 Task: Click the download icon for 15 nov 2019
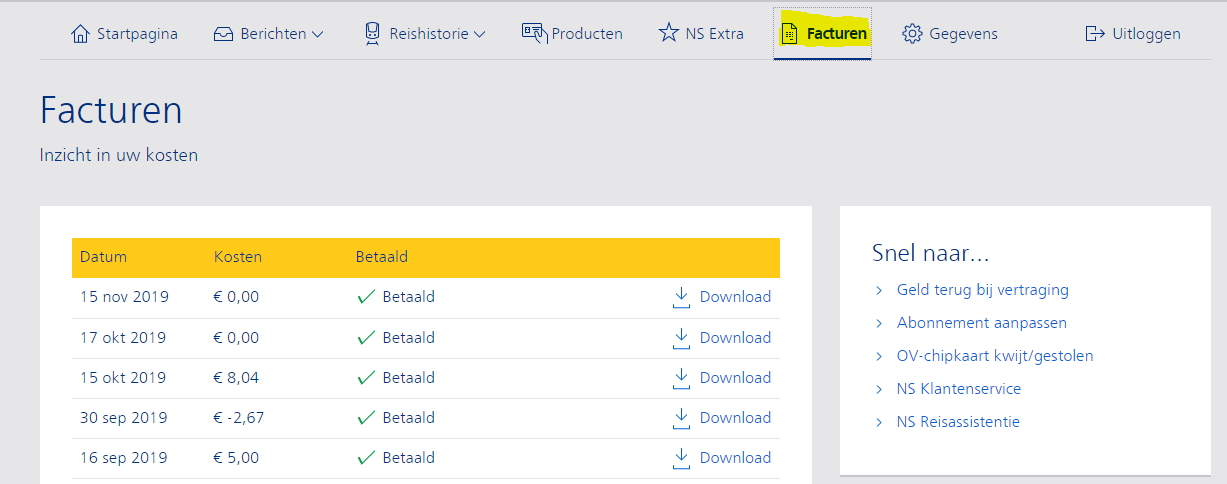(x=682, y=297)
